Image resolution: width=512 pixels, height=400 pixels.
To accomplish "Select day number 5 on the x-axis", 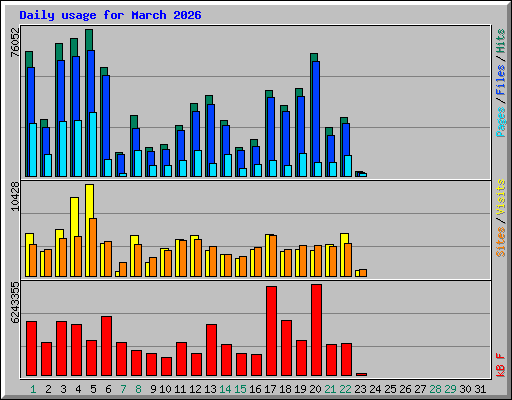I will (93, 389).
